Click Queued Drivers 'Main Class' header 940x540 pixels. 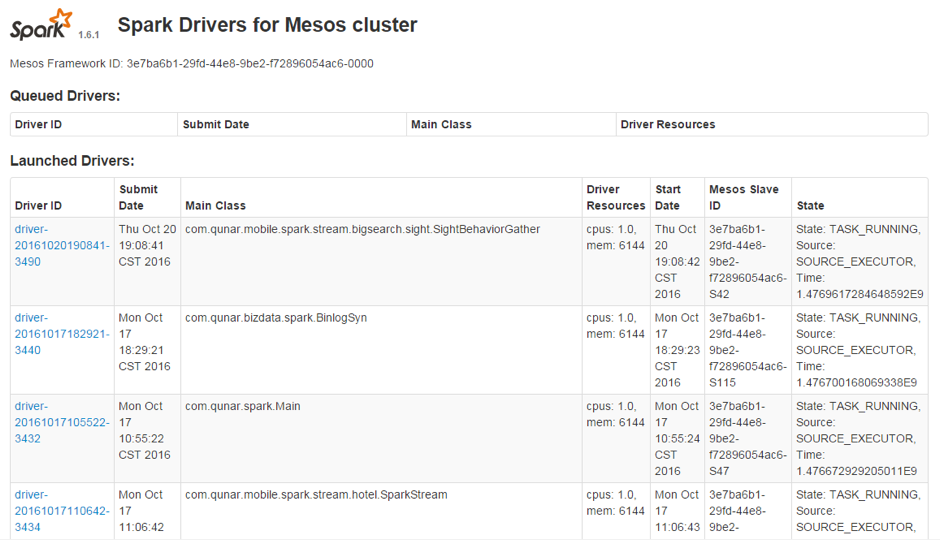pos(441,125)
